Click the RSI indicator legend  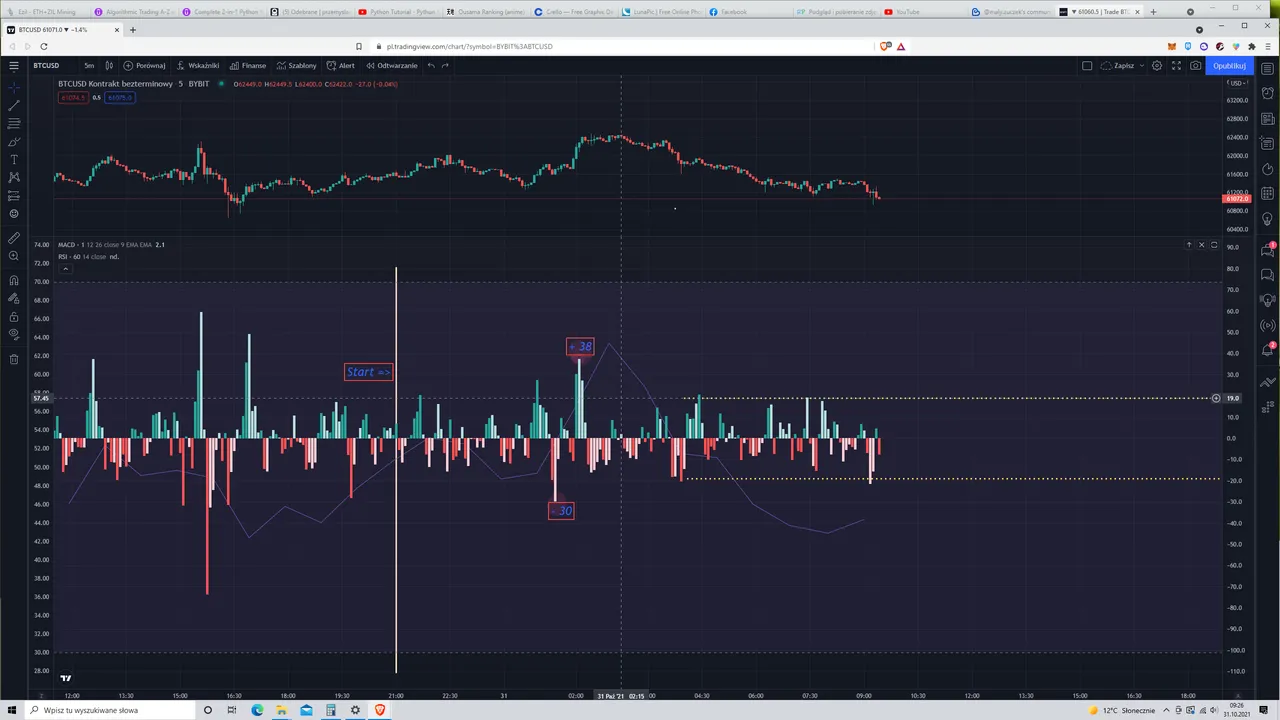tap(88, 256)
